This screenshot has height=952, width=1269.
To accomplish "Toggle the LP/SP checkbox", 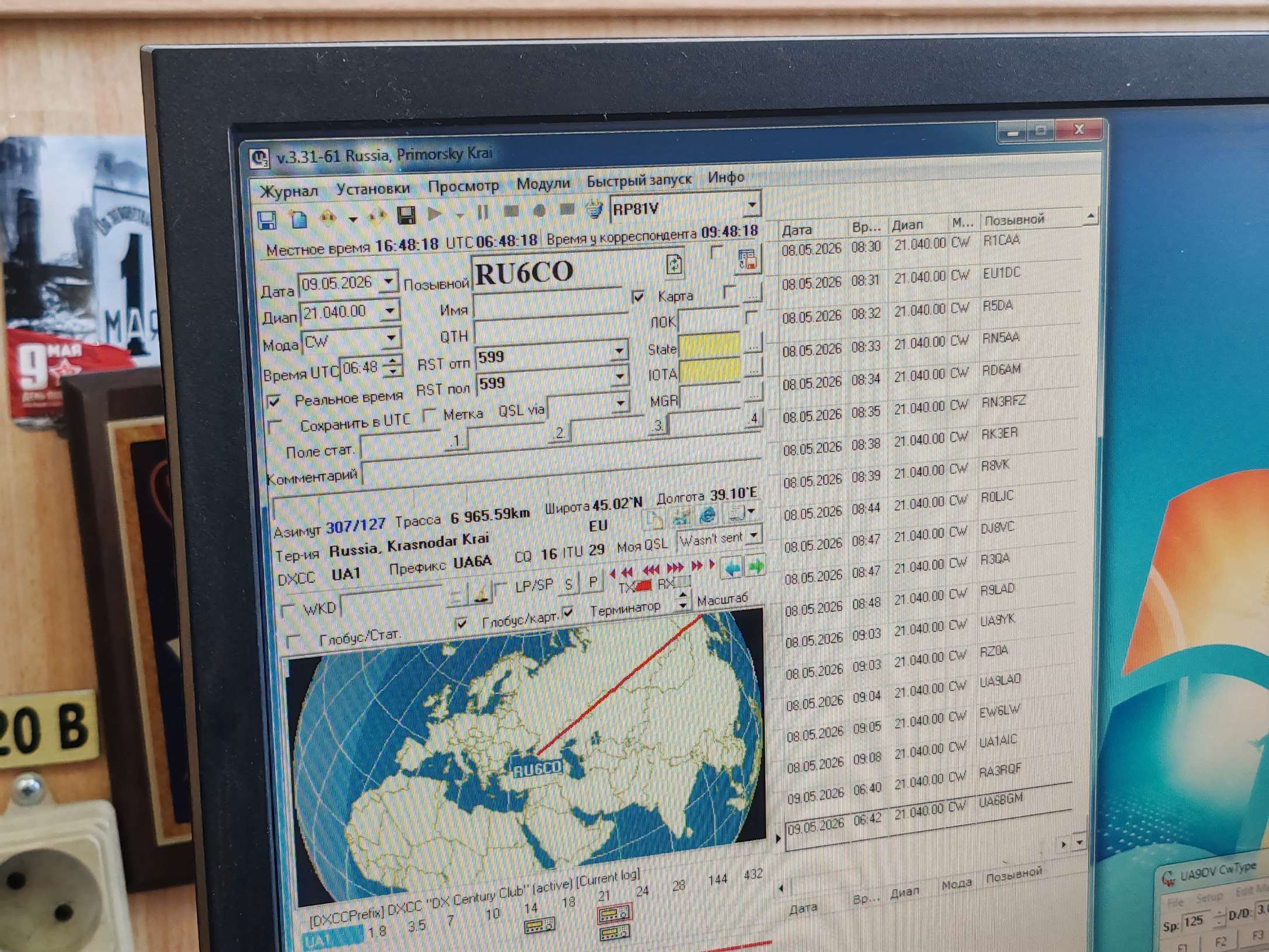I will tap(500, 588).
